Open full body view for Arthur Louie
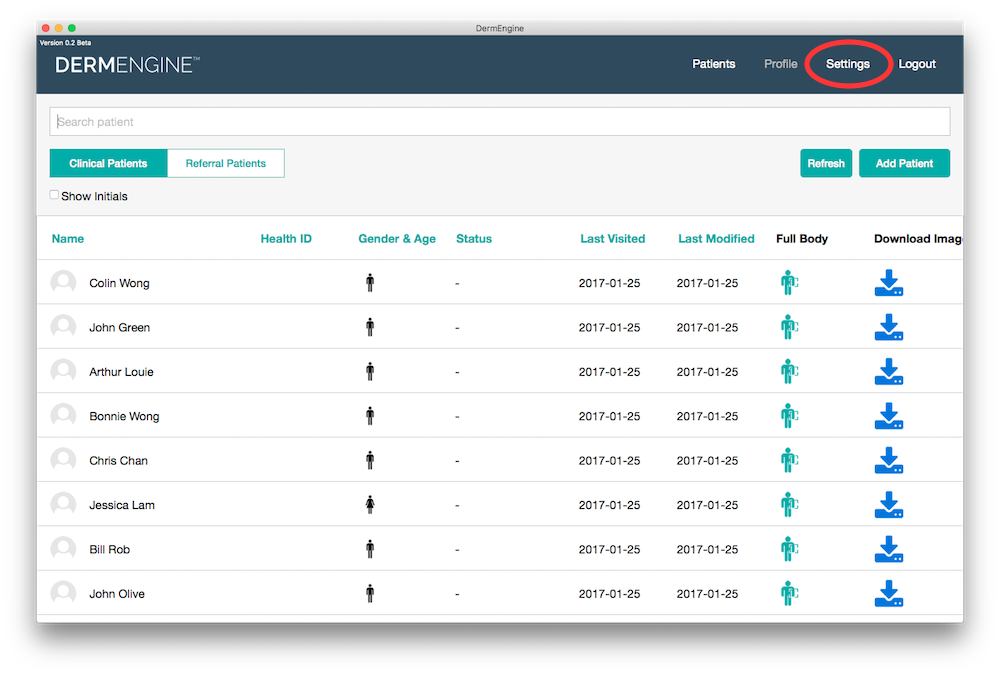Screen dimensions: 1000x675 [x=789, y=372]
